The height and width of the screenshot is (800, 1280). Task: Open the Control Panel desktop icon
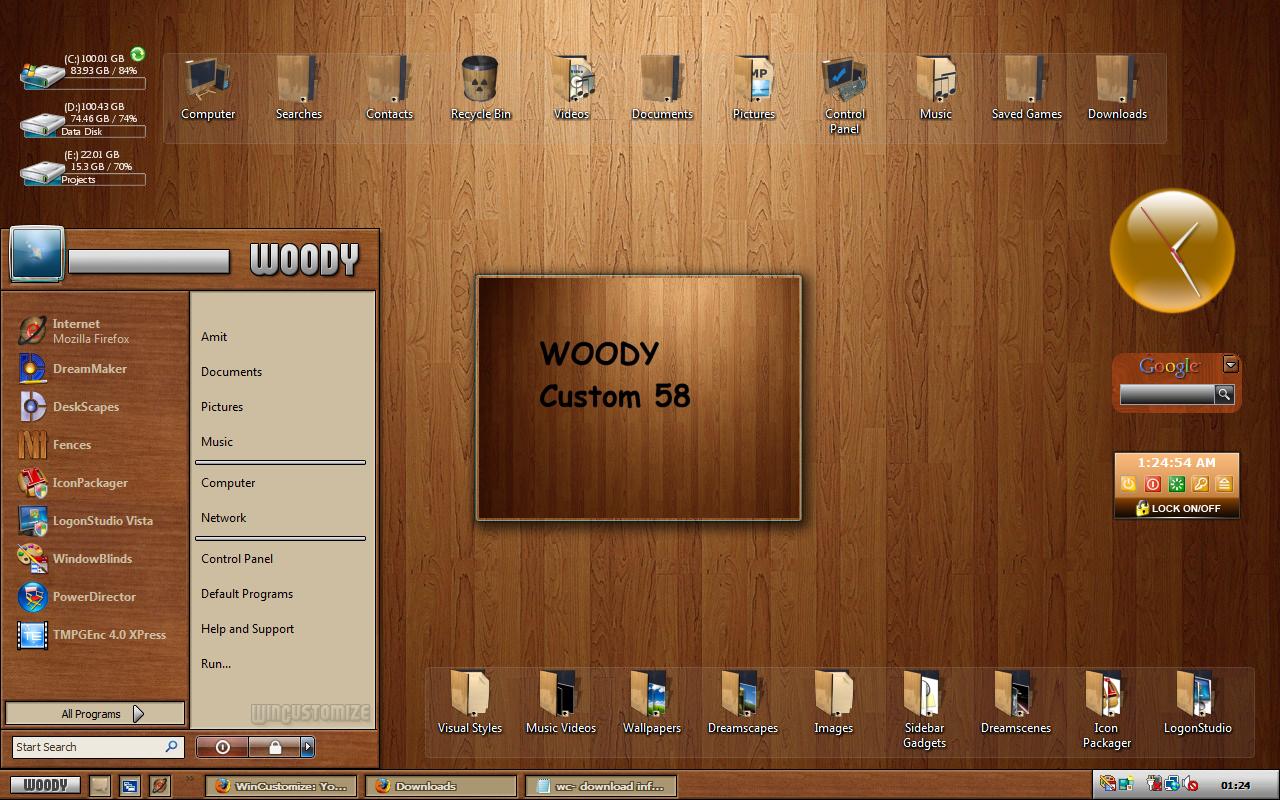point(845,96)
